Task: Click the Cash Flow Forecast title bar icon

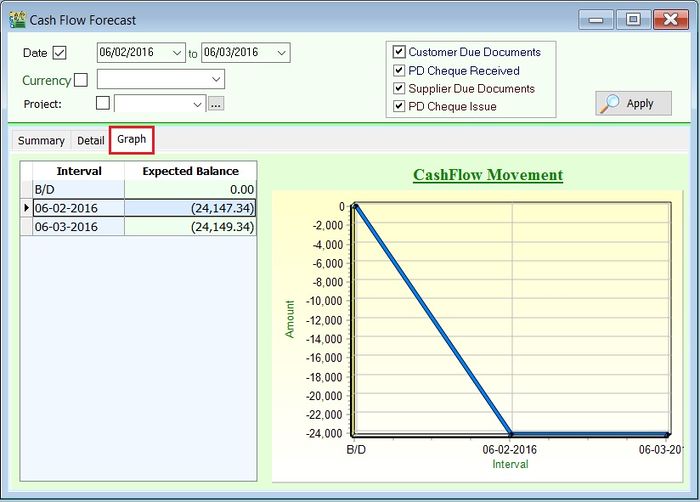Action: 17,19
